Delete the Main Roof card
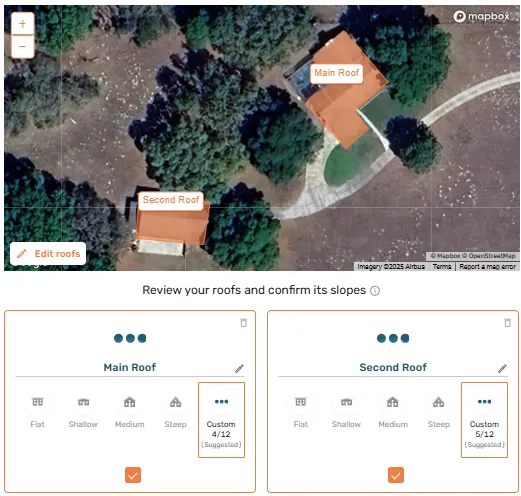This screenshot has height=496, width=521. tap(244, 322)
